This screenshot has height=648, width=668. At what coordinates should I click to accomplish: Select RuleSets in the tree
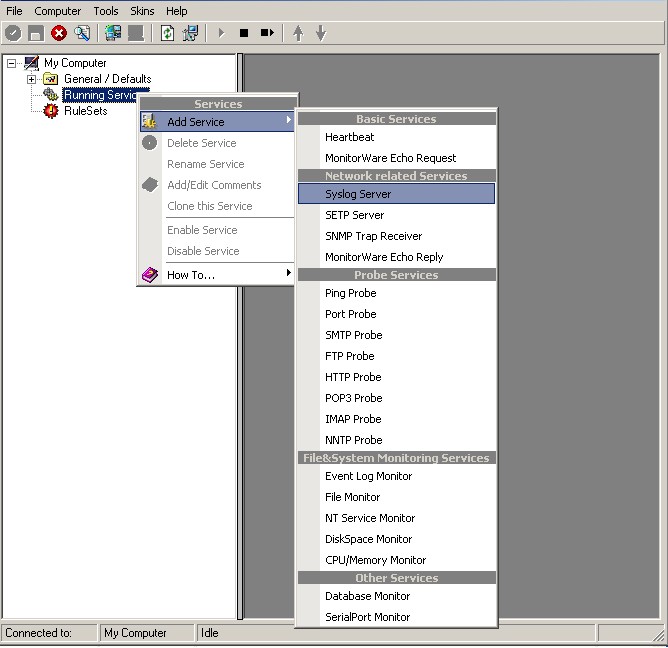pos(86,111)
